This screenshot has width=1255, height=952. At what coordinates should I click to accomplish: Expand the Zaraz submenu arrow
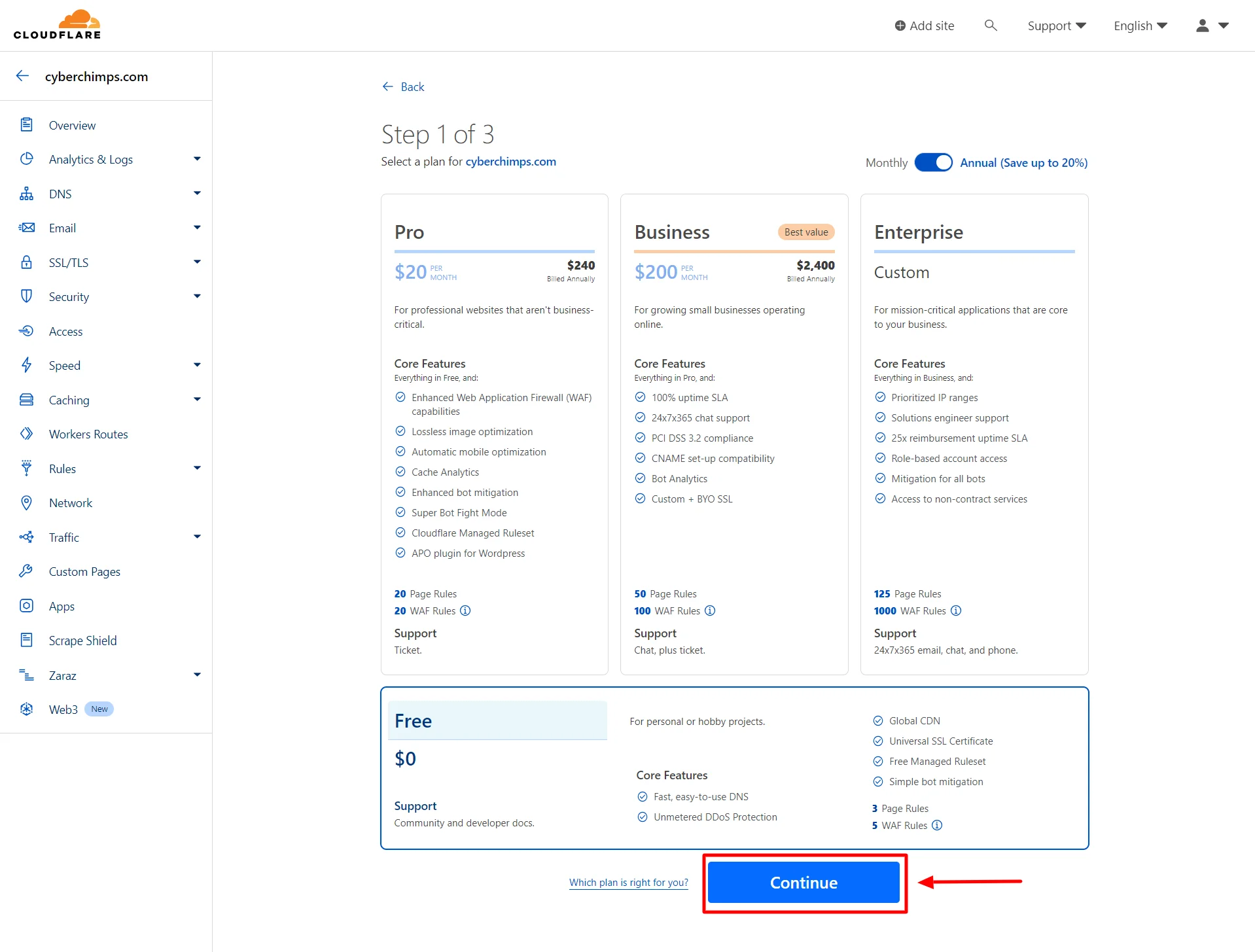tap(197, 675)
